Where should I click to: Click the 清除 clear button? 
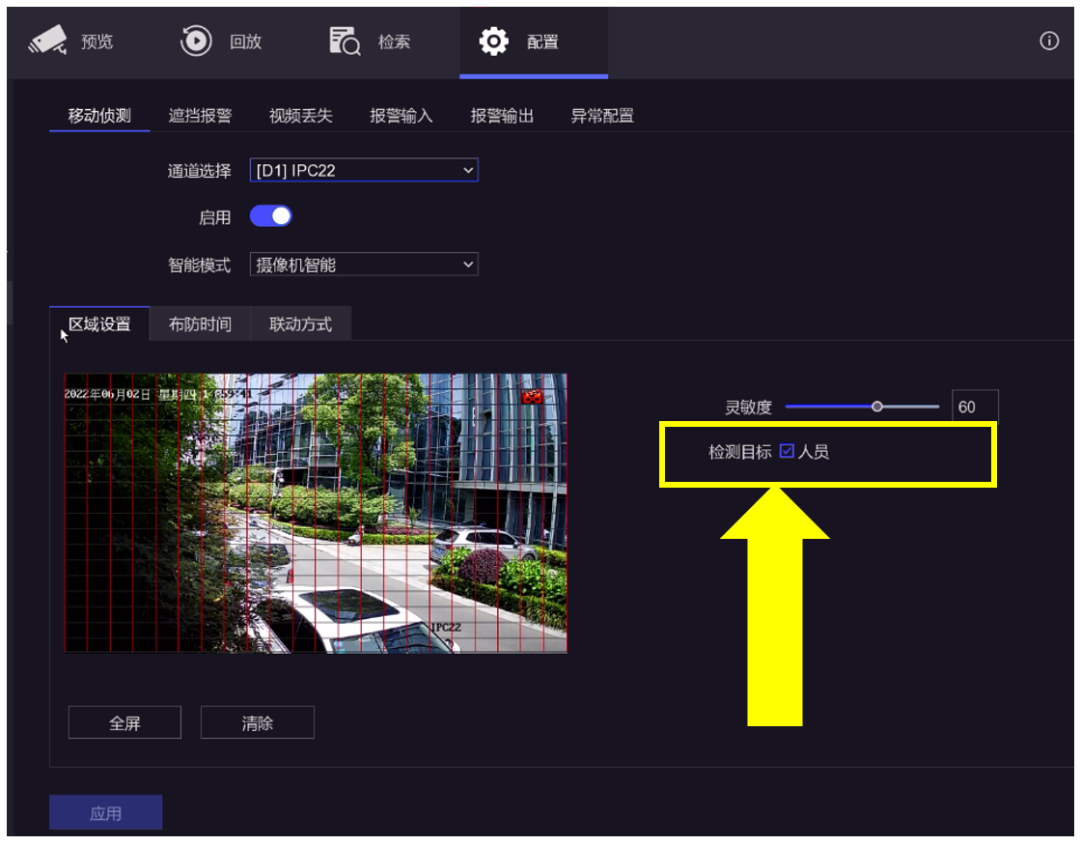(257, 722)
